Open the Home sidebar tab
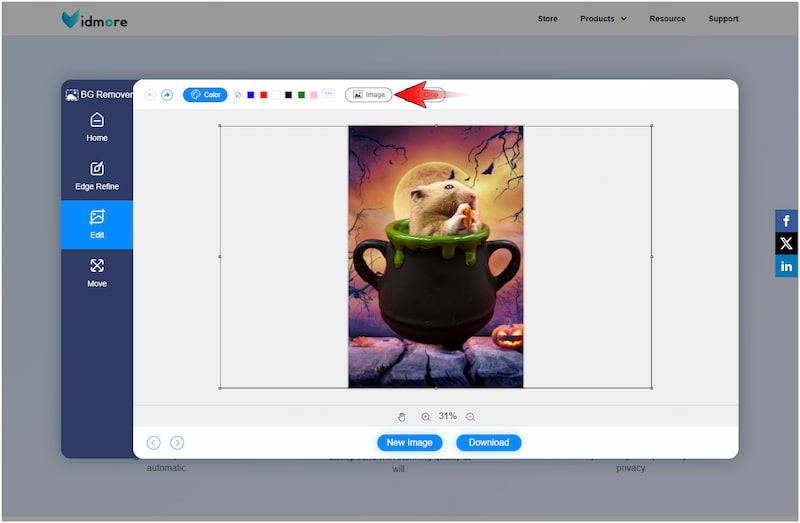The height and width of the screenshot is (523, 800). [x=97, y=127]
